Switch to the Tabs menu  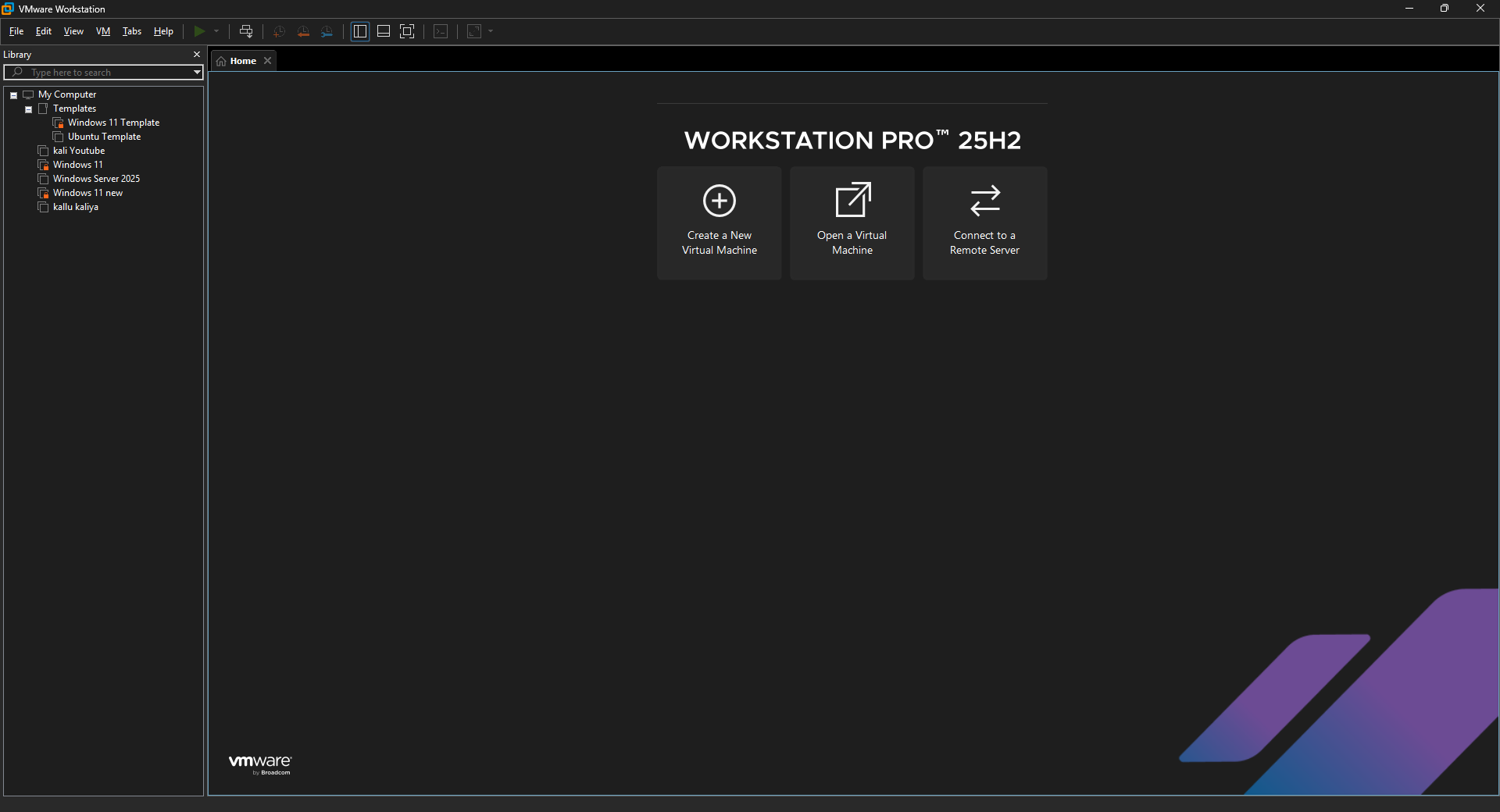click(131, 31)
